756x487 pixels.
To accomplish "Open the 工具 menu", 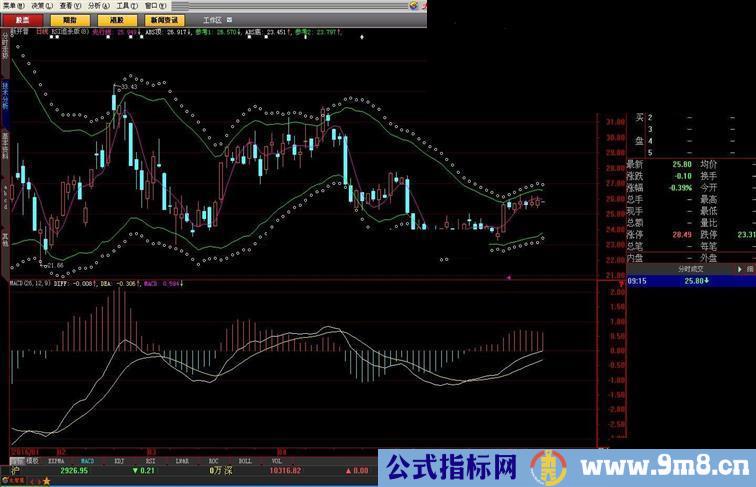I will (126, 4).
